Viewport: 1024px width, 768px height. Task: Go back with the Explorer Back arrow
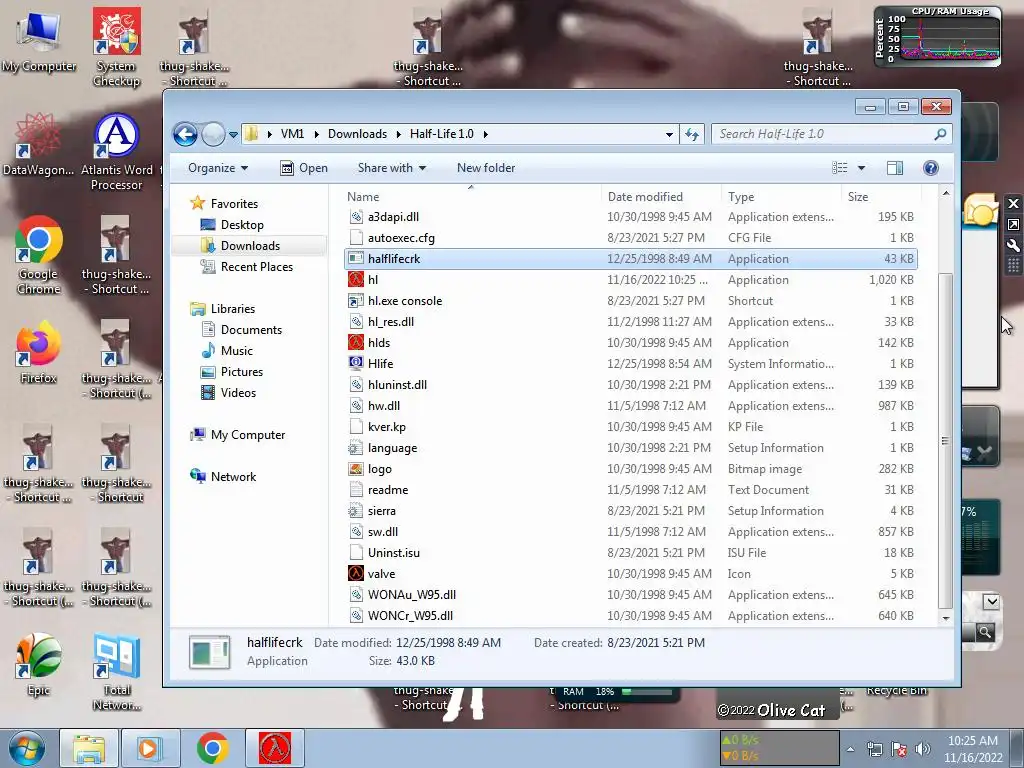[x=185, y=135]
